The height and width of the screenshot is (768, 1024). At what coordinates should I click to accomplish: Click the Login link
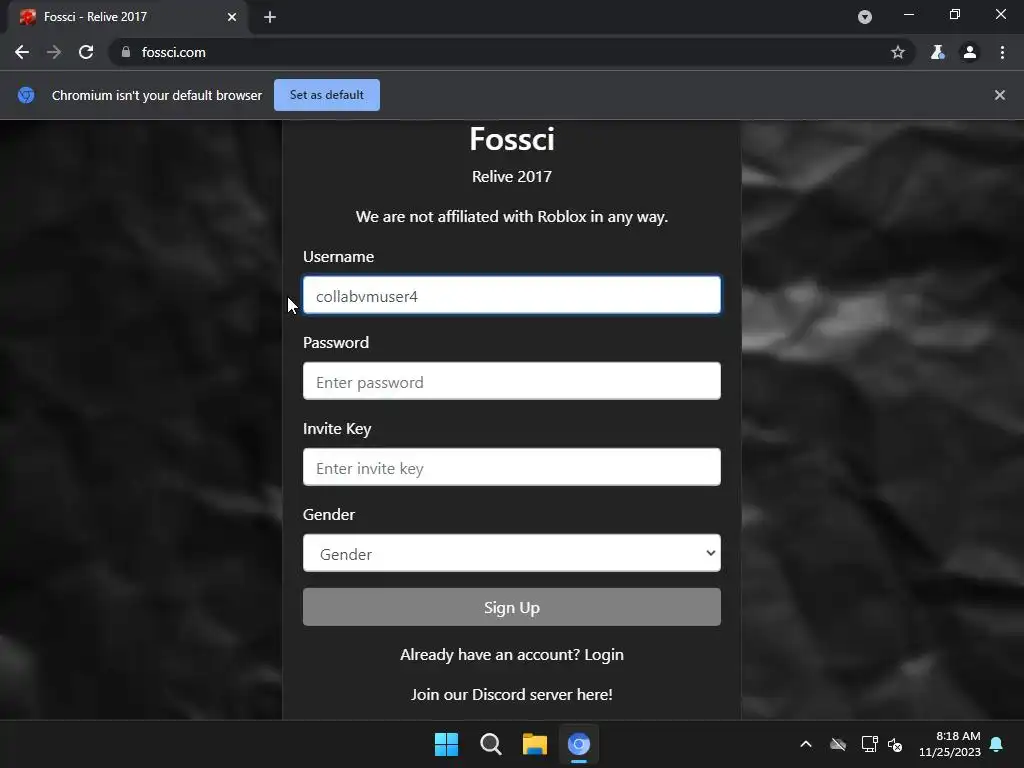pyautogui.click(x=604, y=654)
